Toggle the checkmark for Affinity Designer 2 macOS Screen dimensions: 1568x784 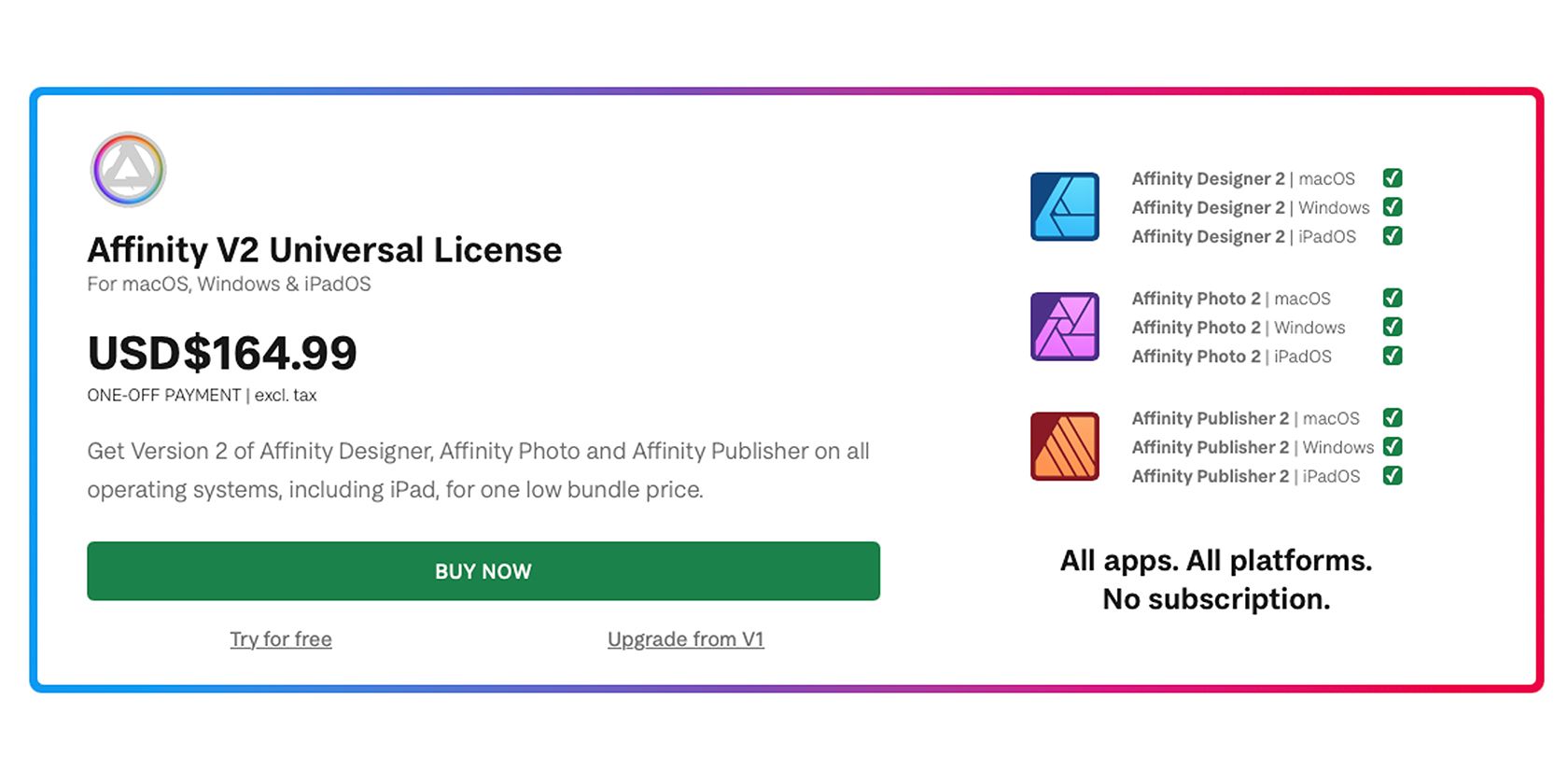click(1392, 178)
